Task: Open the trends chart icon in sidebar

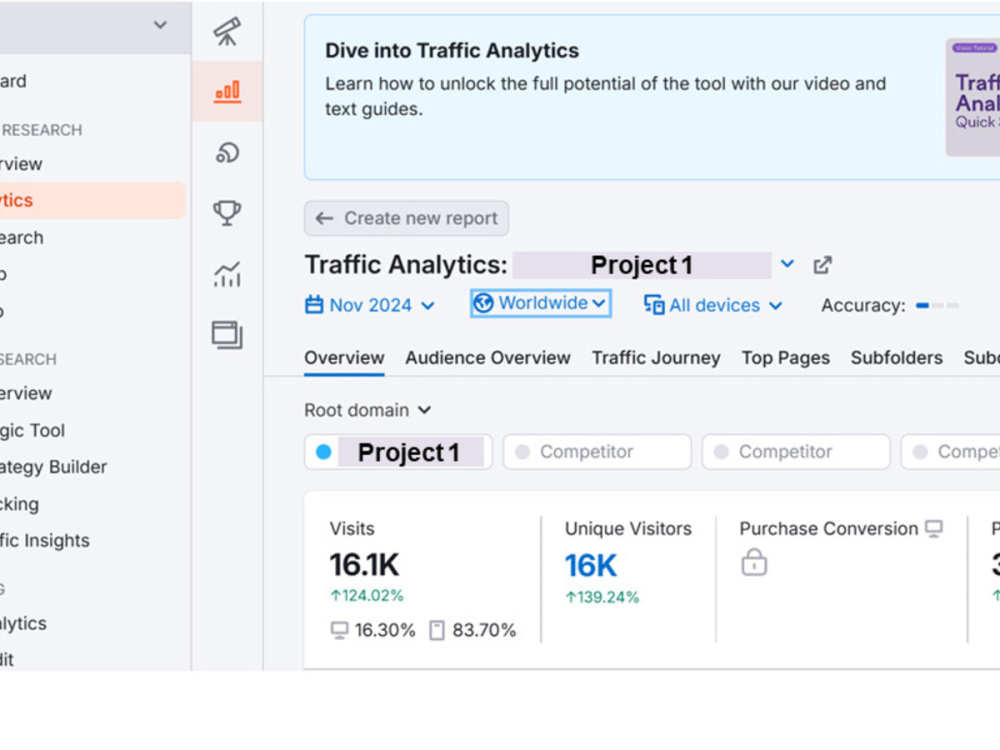Action: (x=227, y=274)
